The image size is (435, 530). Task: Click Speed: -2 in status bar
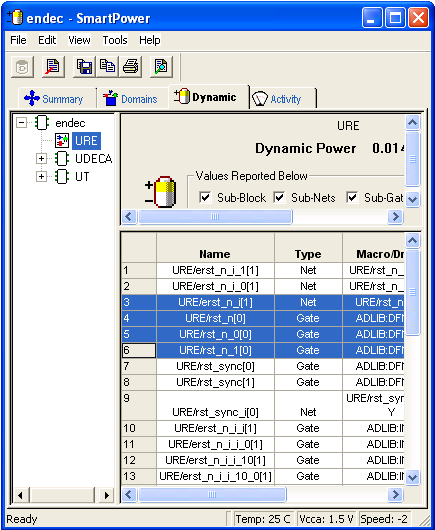click(384, 519)
